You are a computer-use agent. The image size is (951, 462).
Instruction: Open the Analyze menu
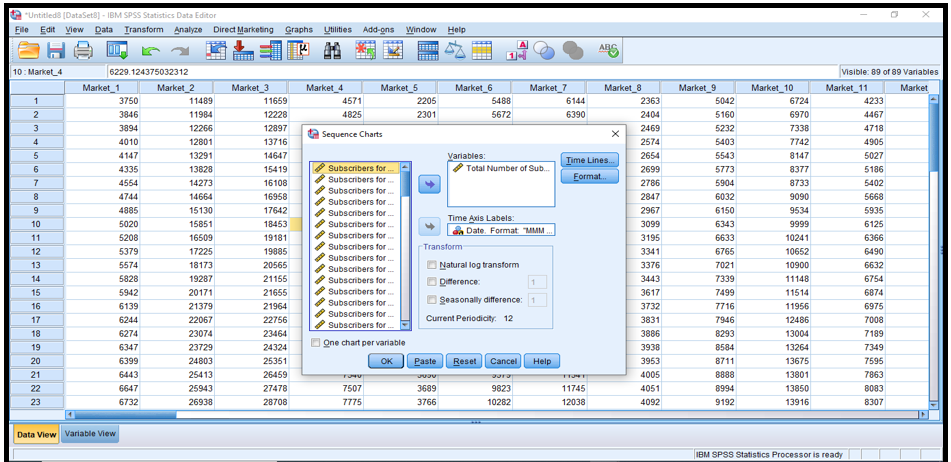coord(188,30)
